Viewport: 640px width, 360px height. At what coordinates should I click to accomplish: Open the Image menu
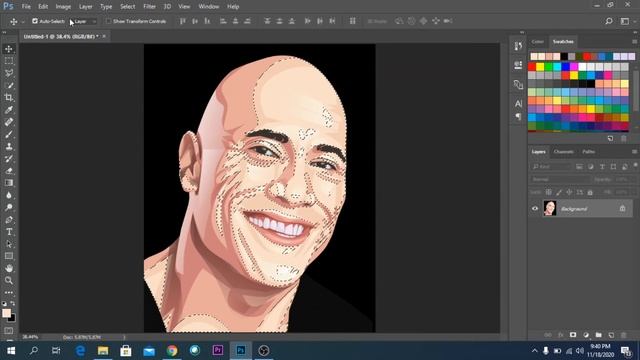tap(63, 7)
